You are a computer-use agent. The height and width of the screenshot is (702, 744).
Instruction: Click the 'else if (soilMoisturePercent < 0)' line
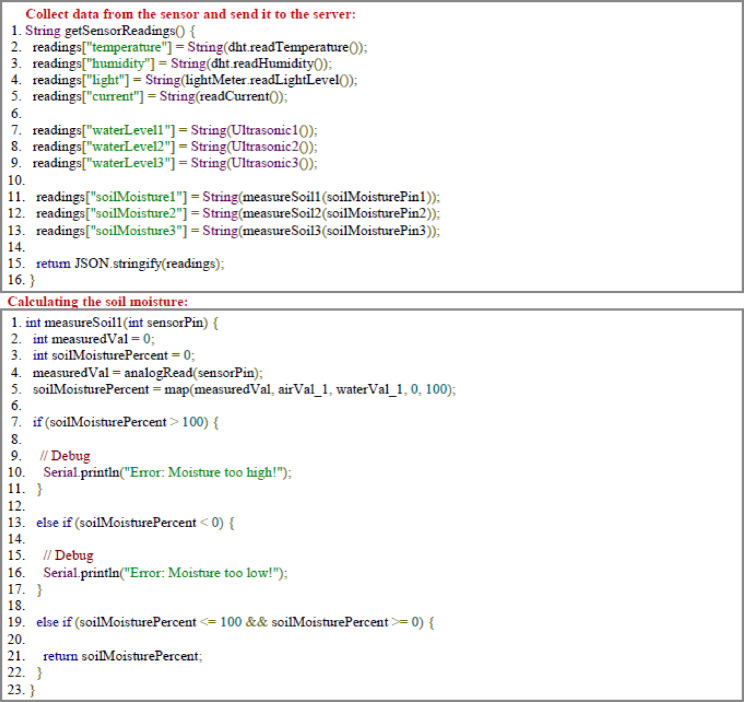point(135,523)
